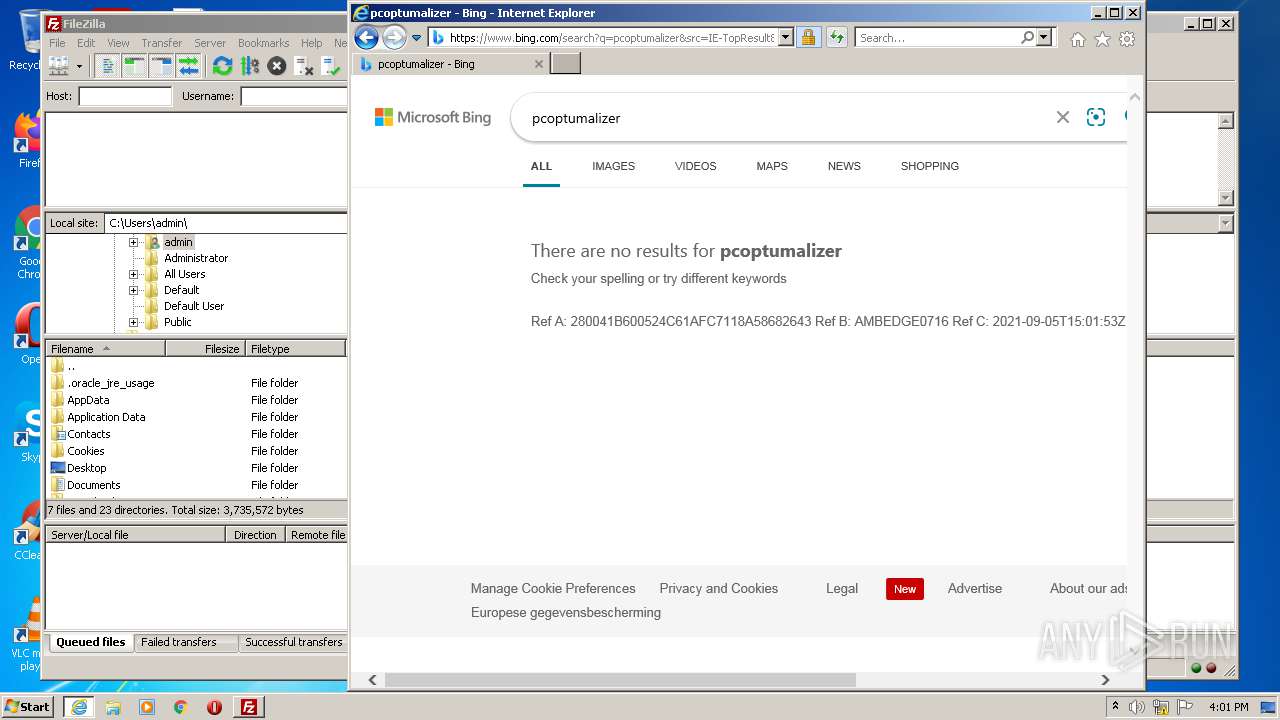Open FileZilla Bookmarks menu
The image size is (1280, 720).
pos(263,43)
